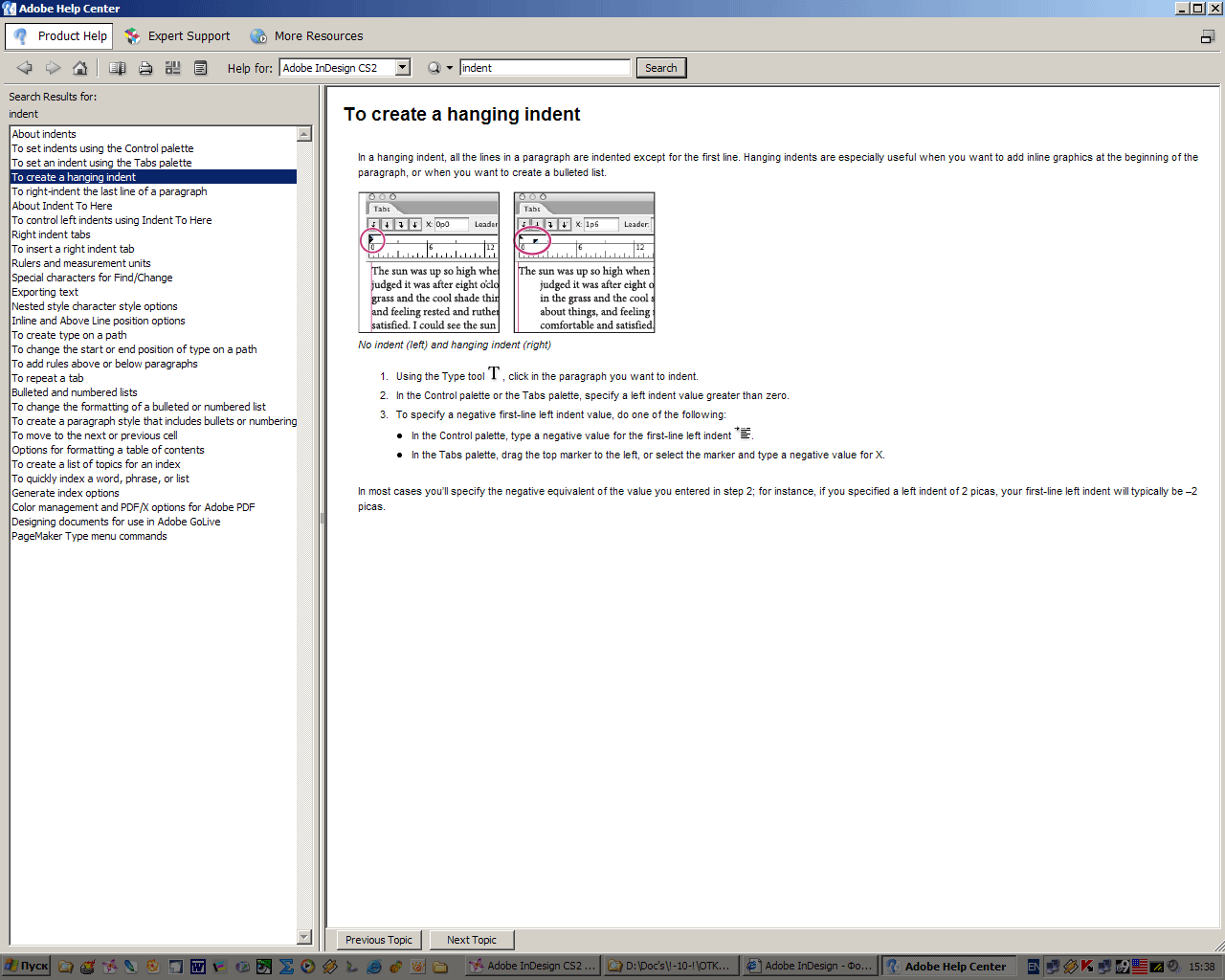Select To create a hanging indent result
The image size is (1225, 980).
point(153,177)
